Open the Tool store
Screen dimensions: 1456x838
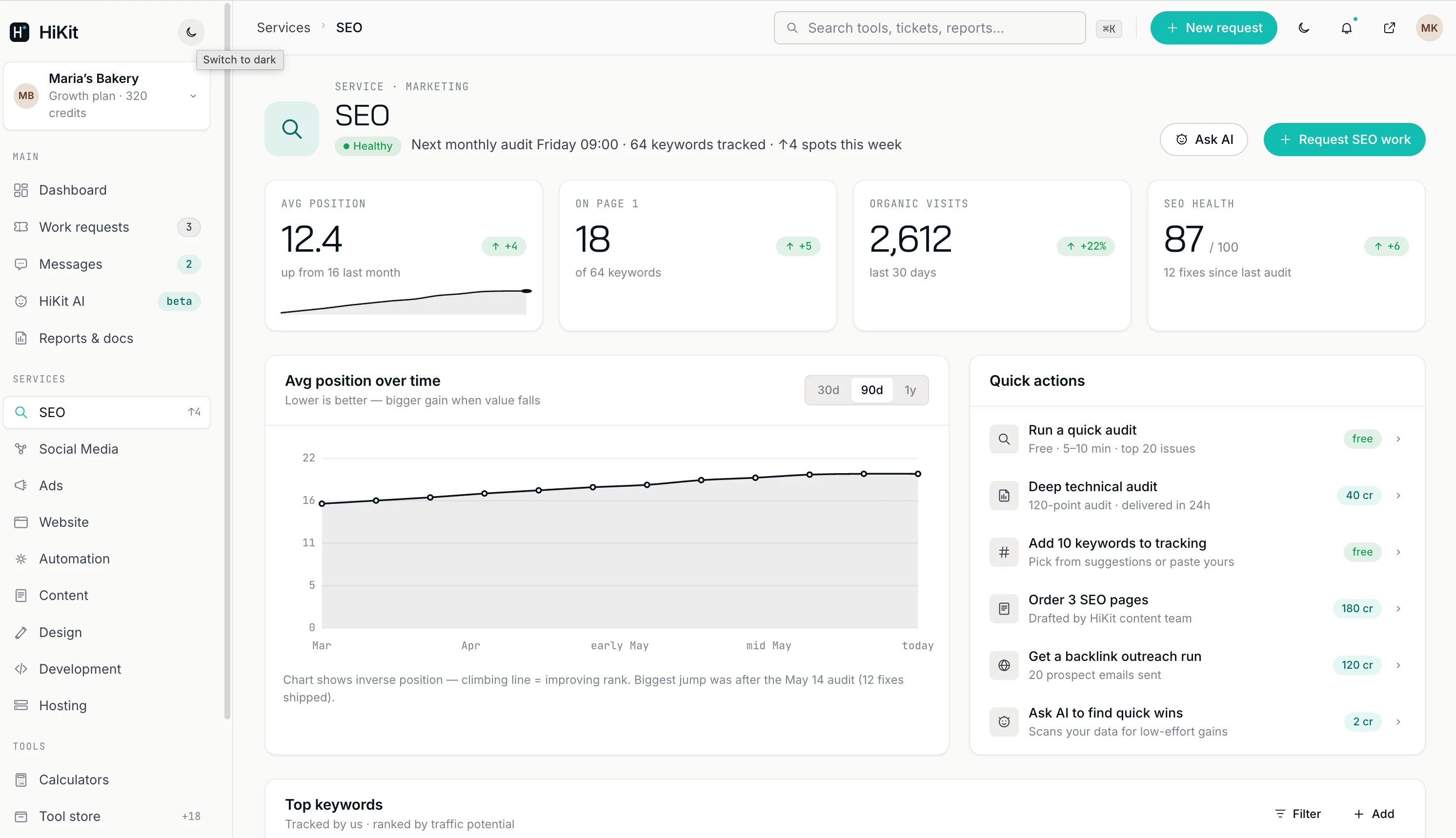tap(107, 816)
